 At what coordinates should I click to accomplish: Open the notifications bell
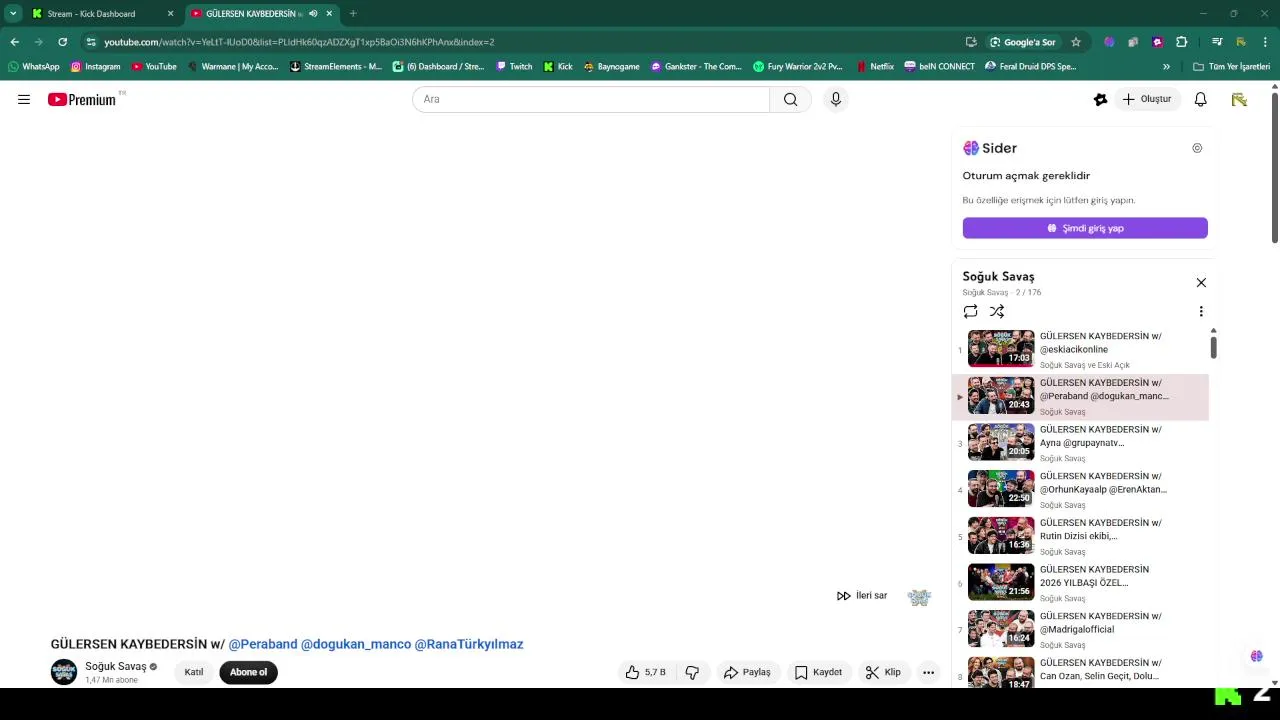pyautogui.click(x=1201, y=99)
